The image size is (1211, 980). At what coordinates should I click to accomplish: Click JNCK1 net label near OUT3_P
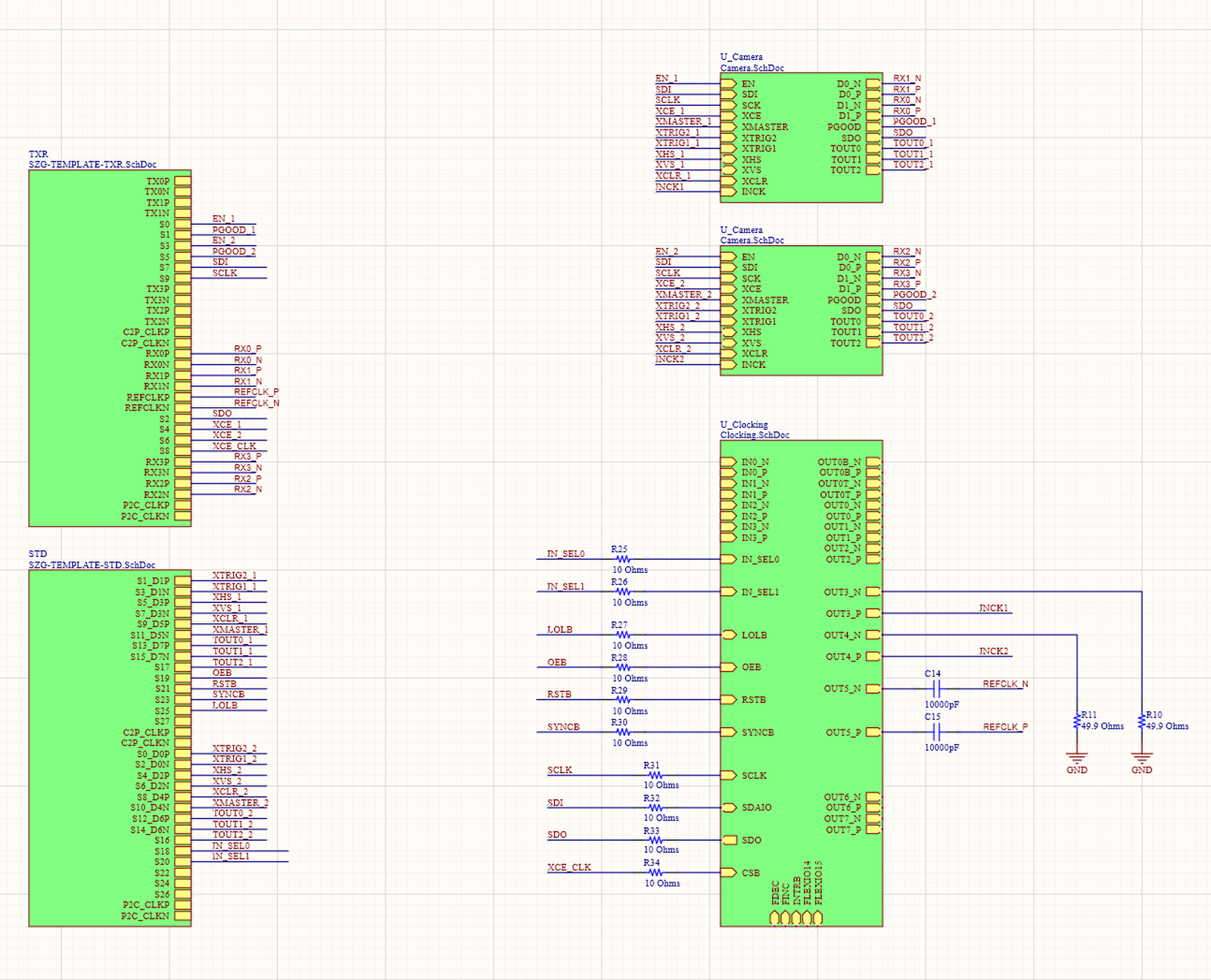point(993,608)
